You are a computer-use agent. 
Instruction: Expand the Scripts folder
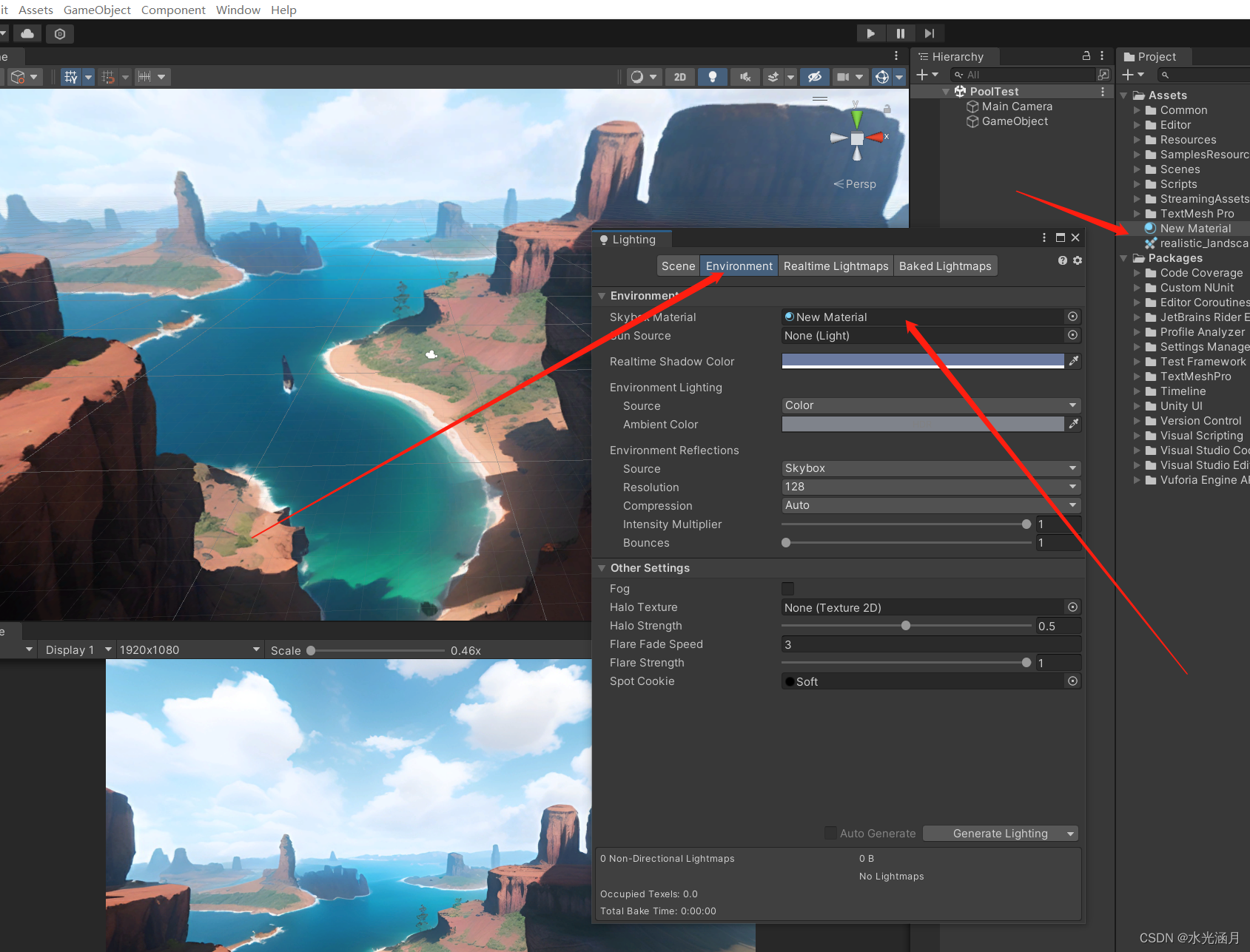(1138, 184)
